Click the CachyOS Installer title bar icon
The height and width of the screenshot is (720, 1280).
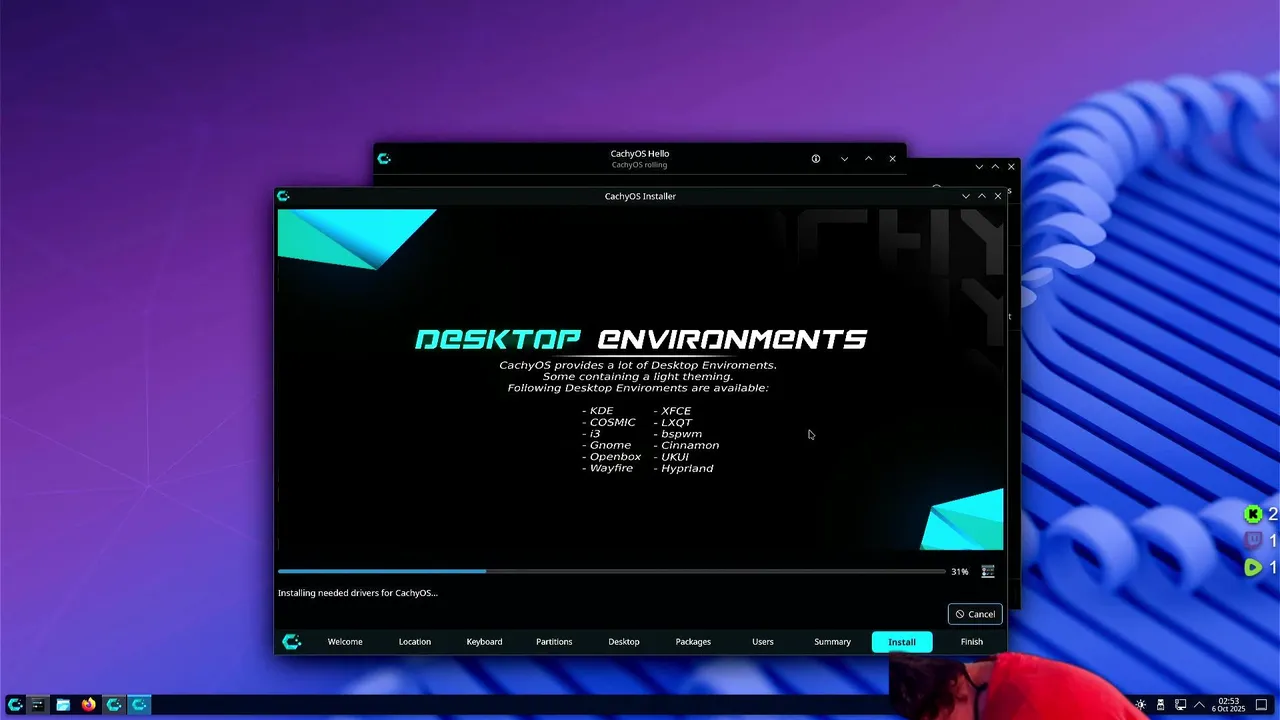click(x=283, y=196)
